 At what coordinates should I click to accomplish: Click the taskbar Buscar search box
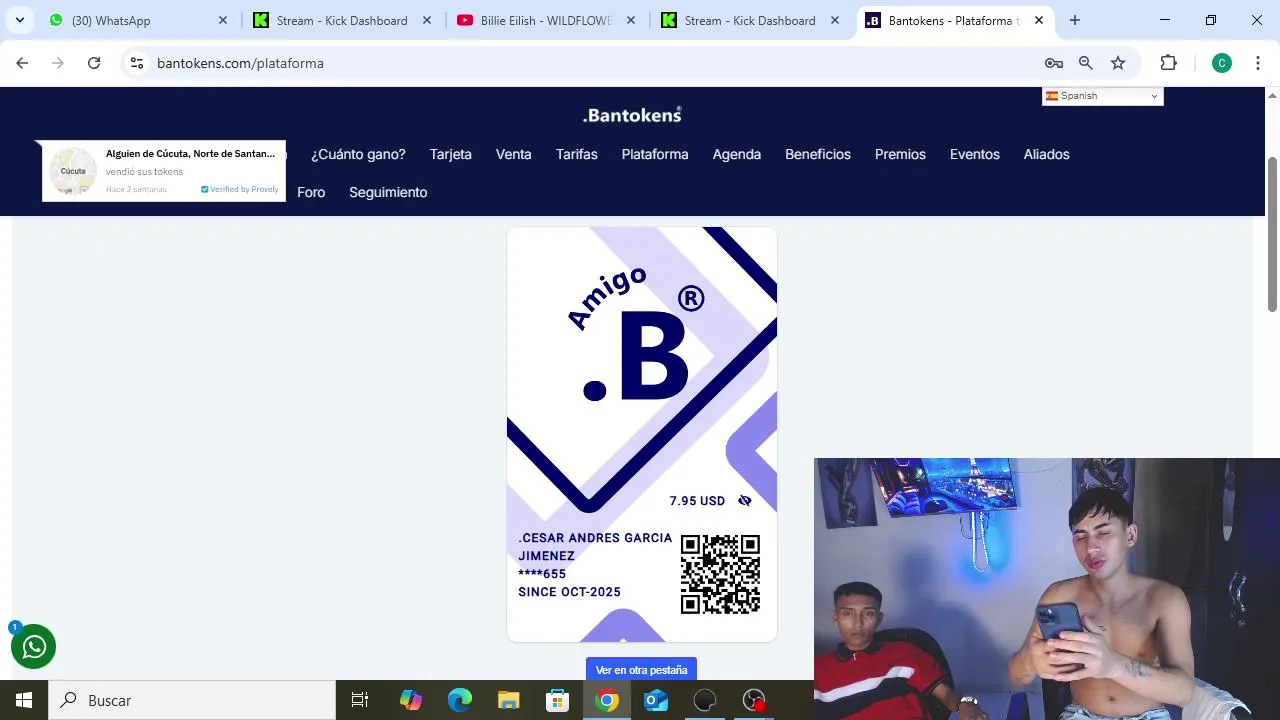(x=192, y=700)
